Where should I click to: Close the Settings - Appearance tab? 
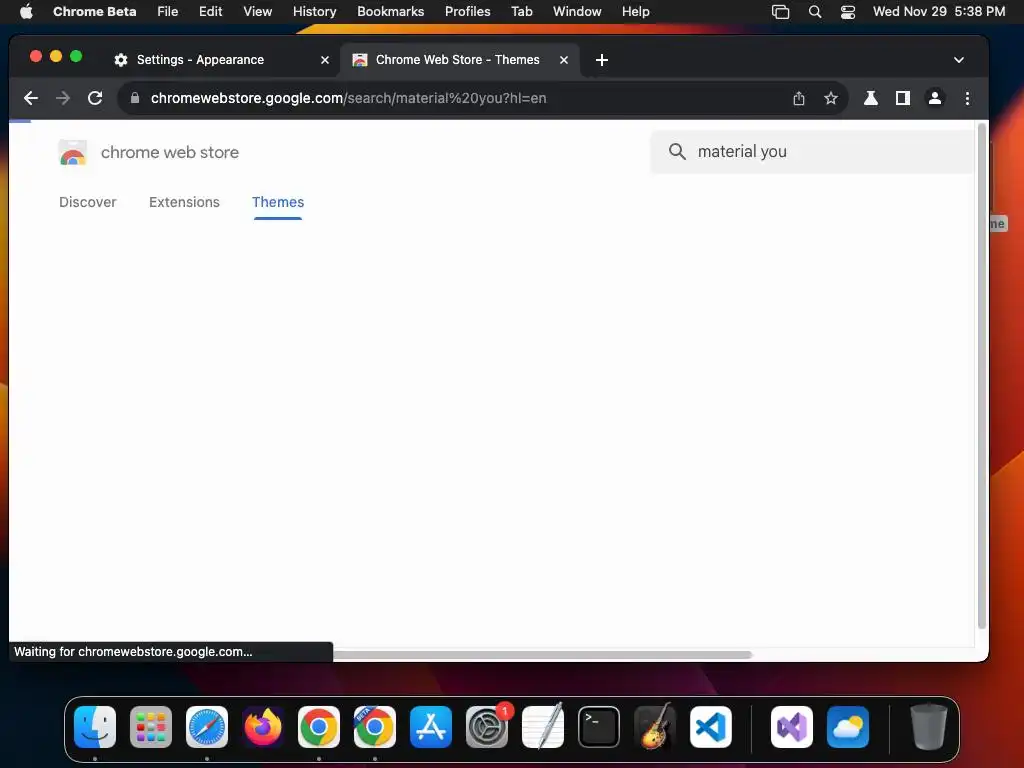click(325, 60)
